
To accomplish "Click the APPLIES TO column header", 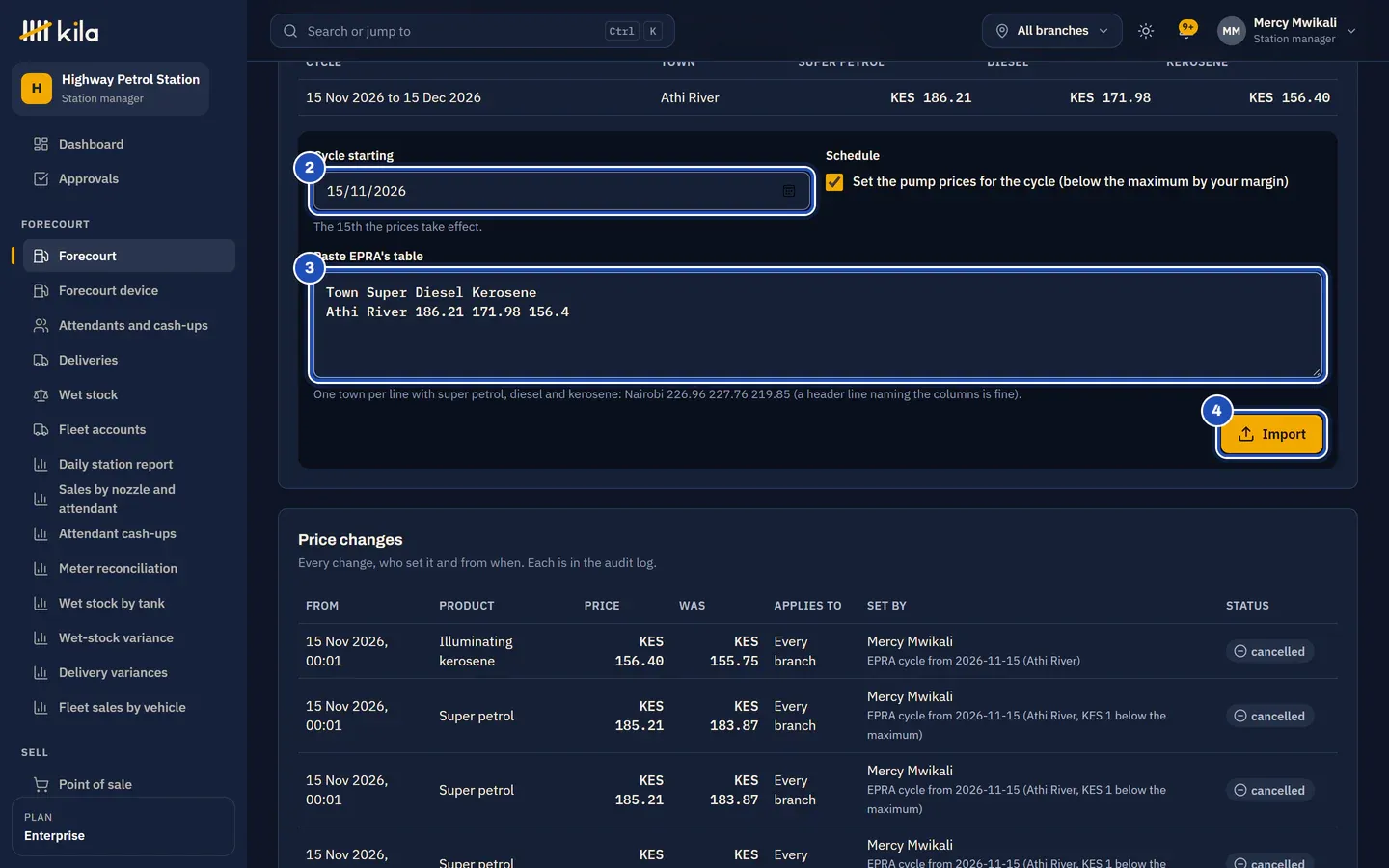I will coord(807,606).
